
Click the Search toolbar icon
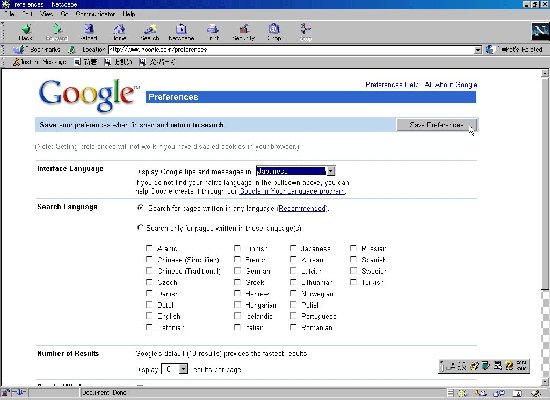[150, 32]
